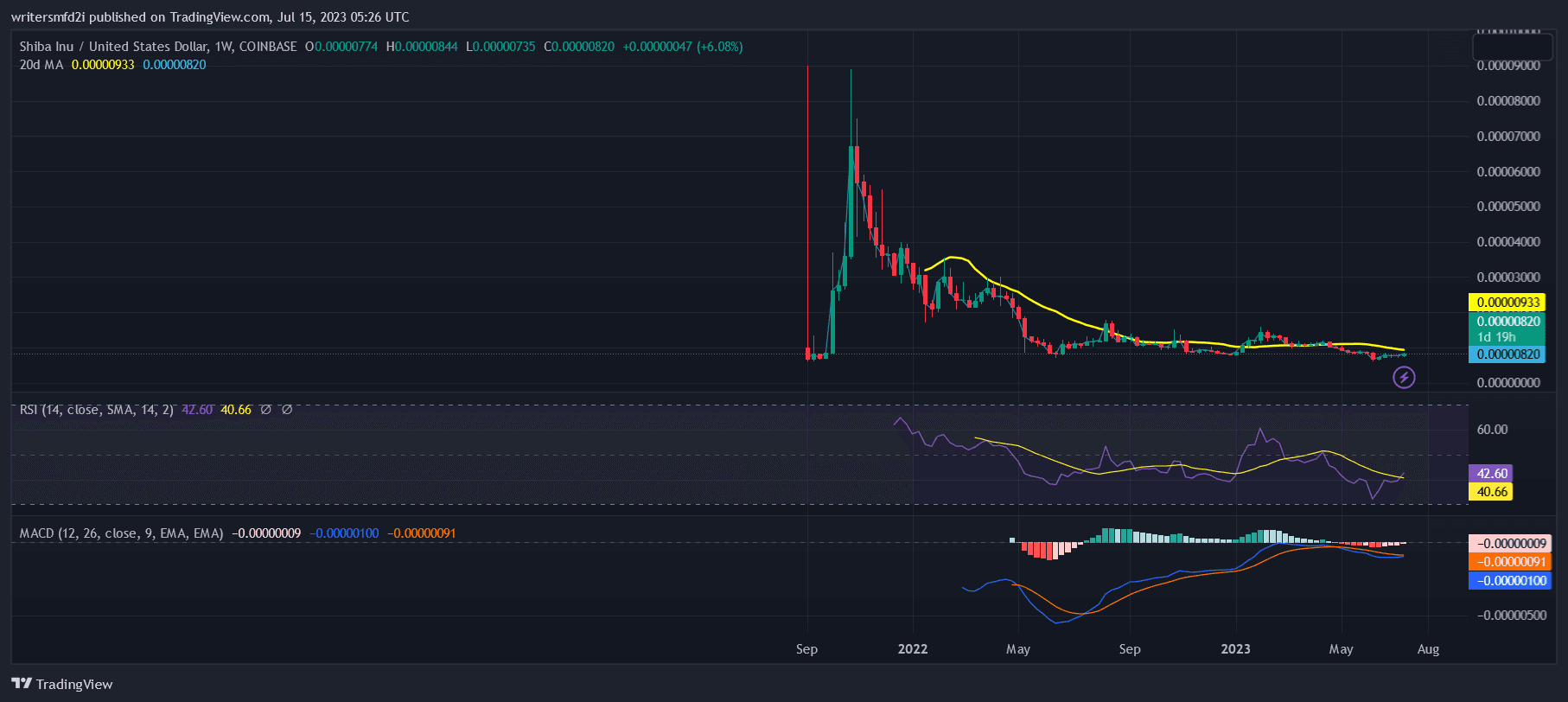Viewport: 1568px width, 702px height.
Task: Click the orange -0.00000091 MACD axis label
Action: [x=1510, y=562]
